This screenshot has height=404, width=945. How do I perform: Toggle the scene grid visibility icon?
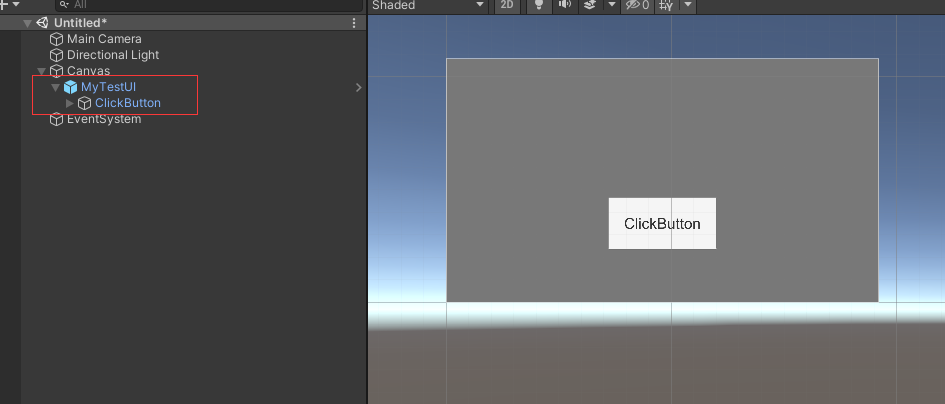click(666, 5)
